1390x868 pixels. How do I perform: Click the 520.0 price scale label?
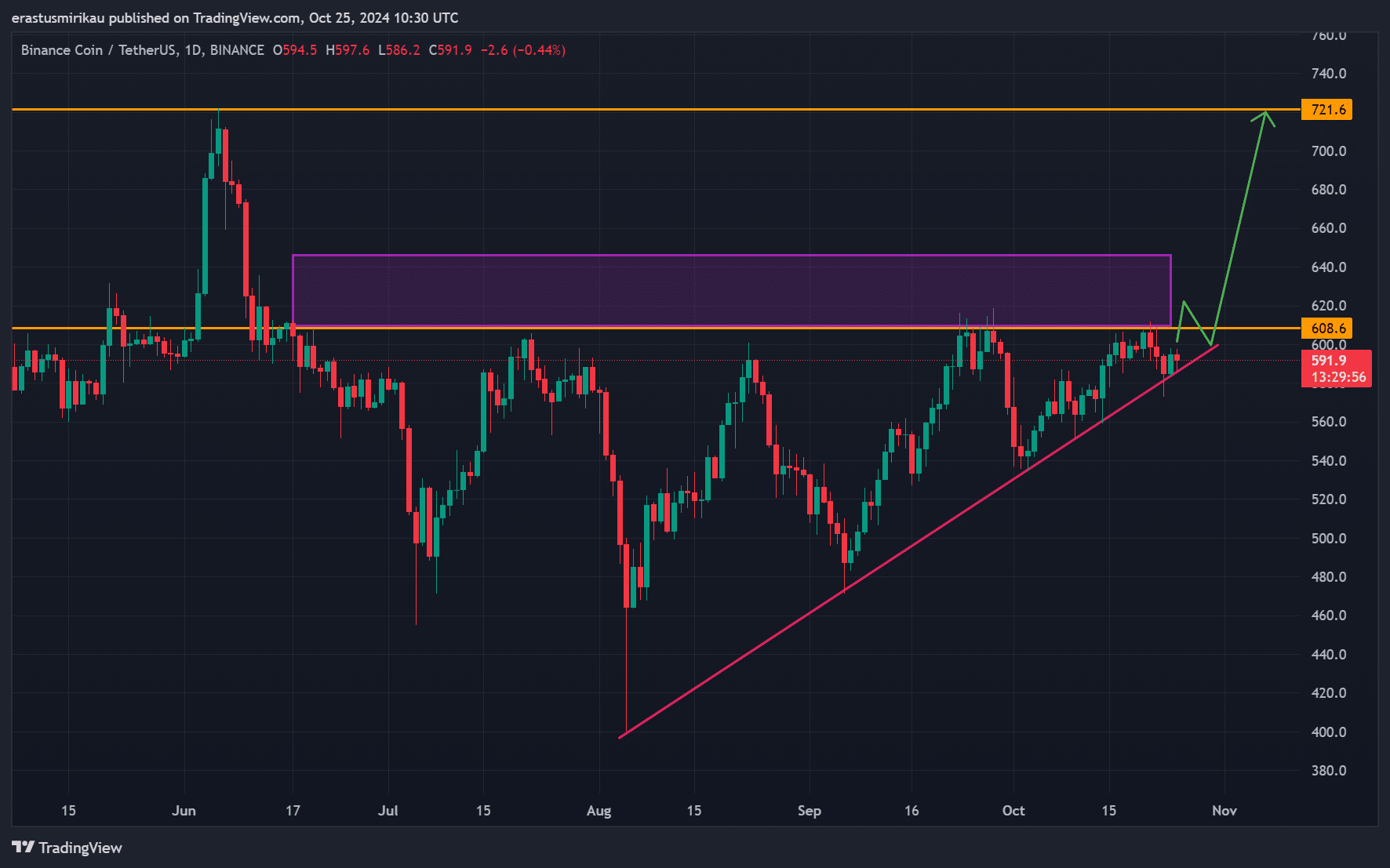[1328, 499]
